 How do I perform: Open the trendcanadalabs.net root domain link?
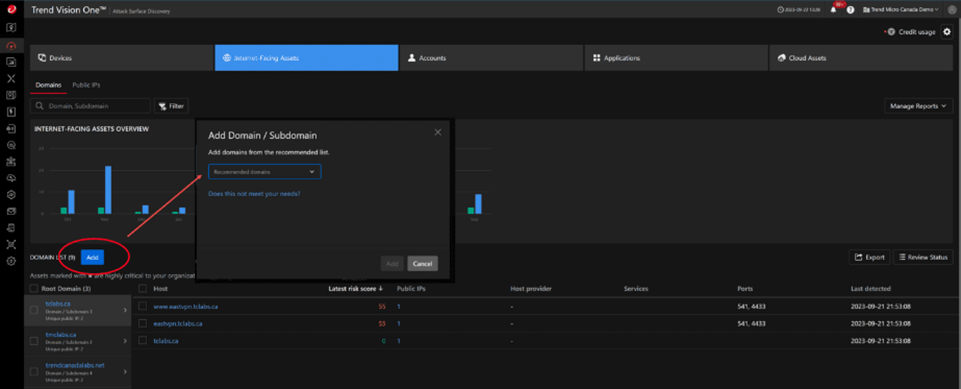[75, 365]
